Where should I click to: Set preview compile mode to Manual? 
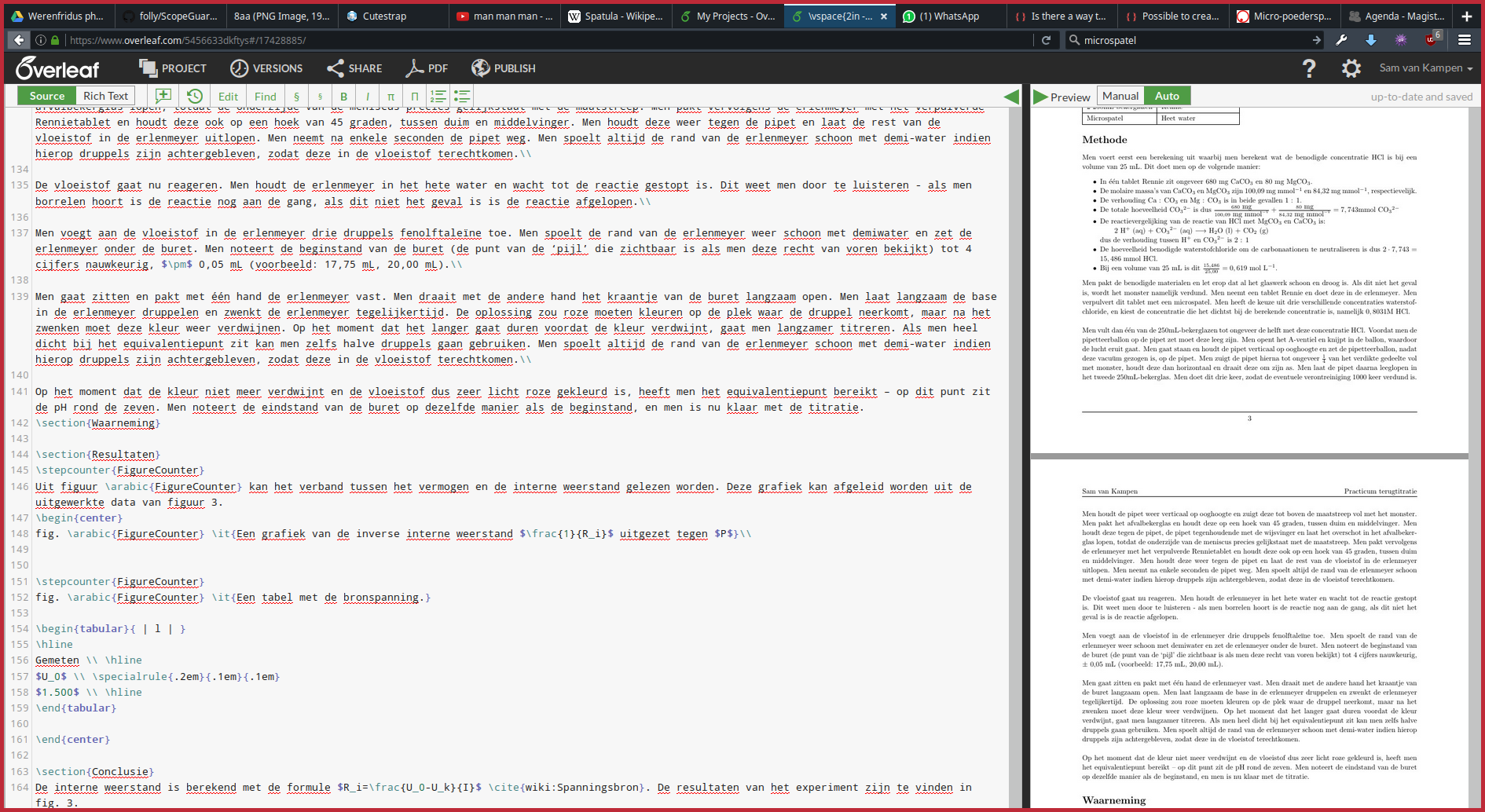pyautogui.click(x=1120, y=96)
